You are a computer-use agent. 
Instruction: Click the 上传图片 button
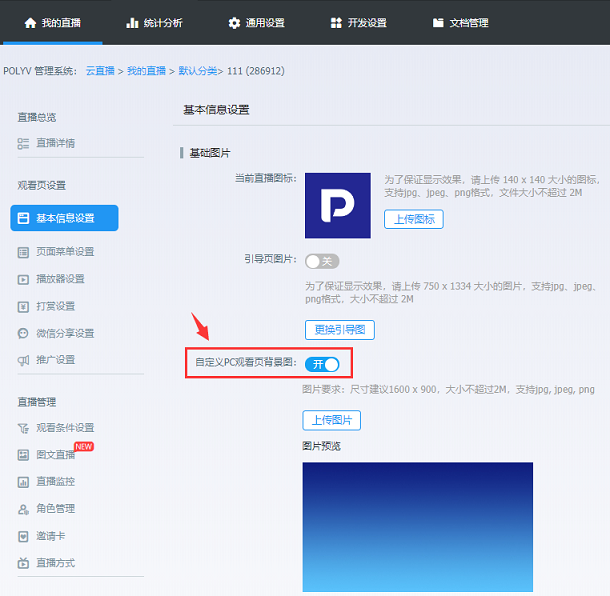pos(331,420)
